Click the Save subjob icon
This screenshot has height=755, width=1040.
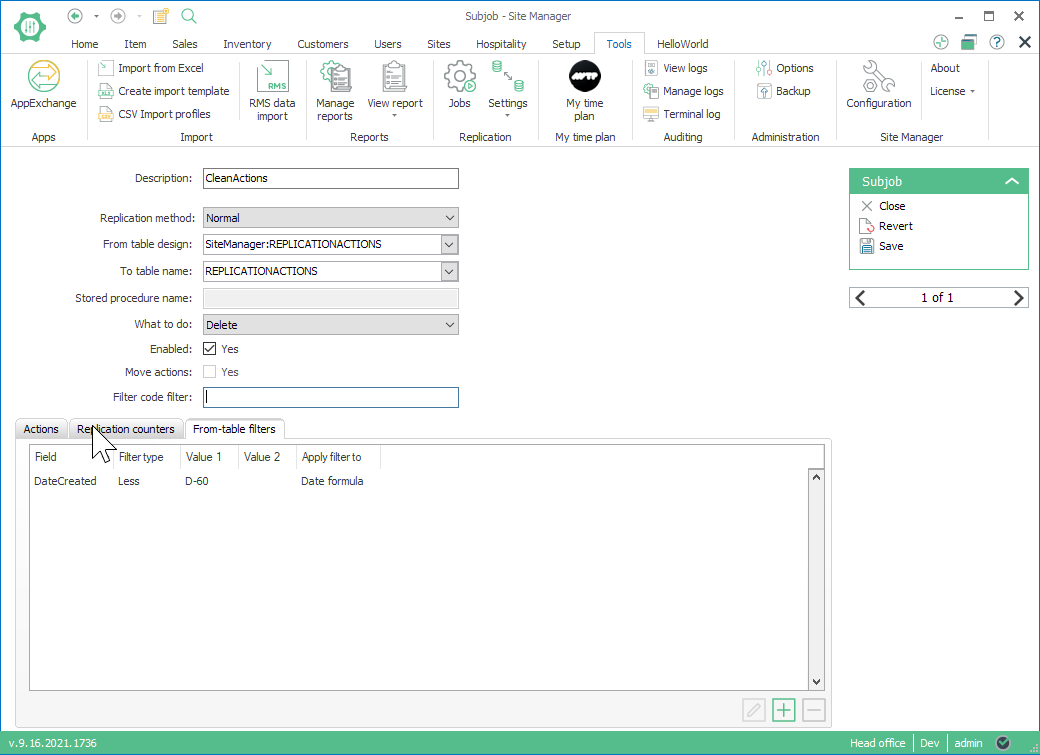coord(867,246)
